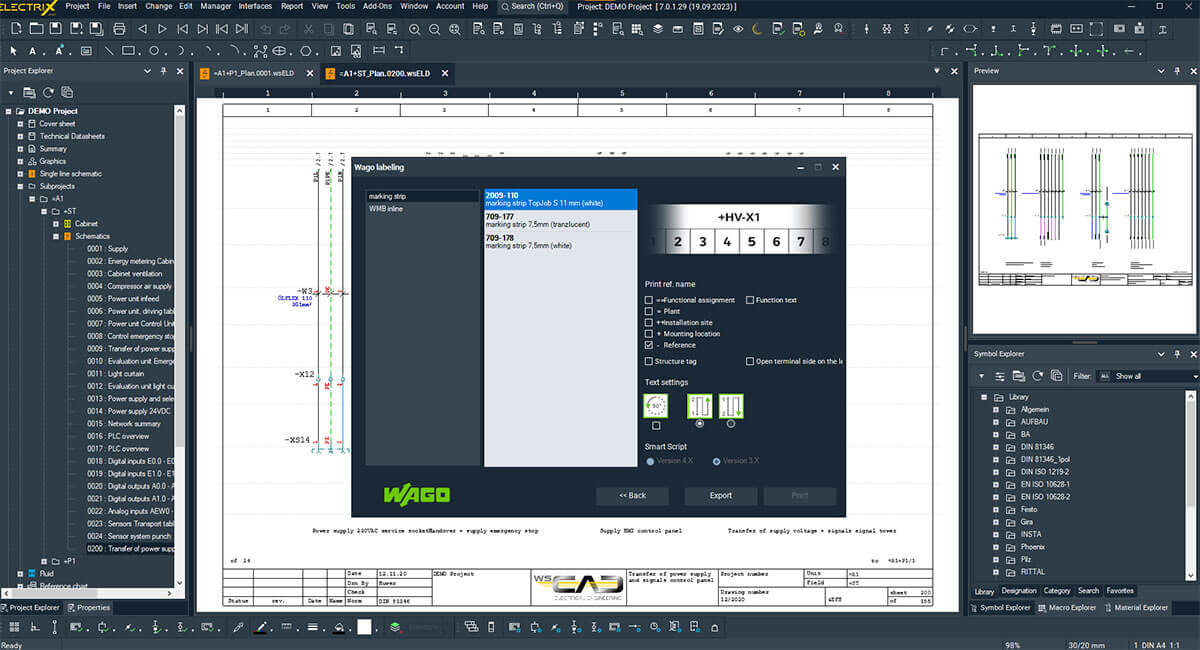Expand the +P1 folder node
1200x650 pixels.
(x=43, y=561)
